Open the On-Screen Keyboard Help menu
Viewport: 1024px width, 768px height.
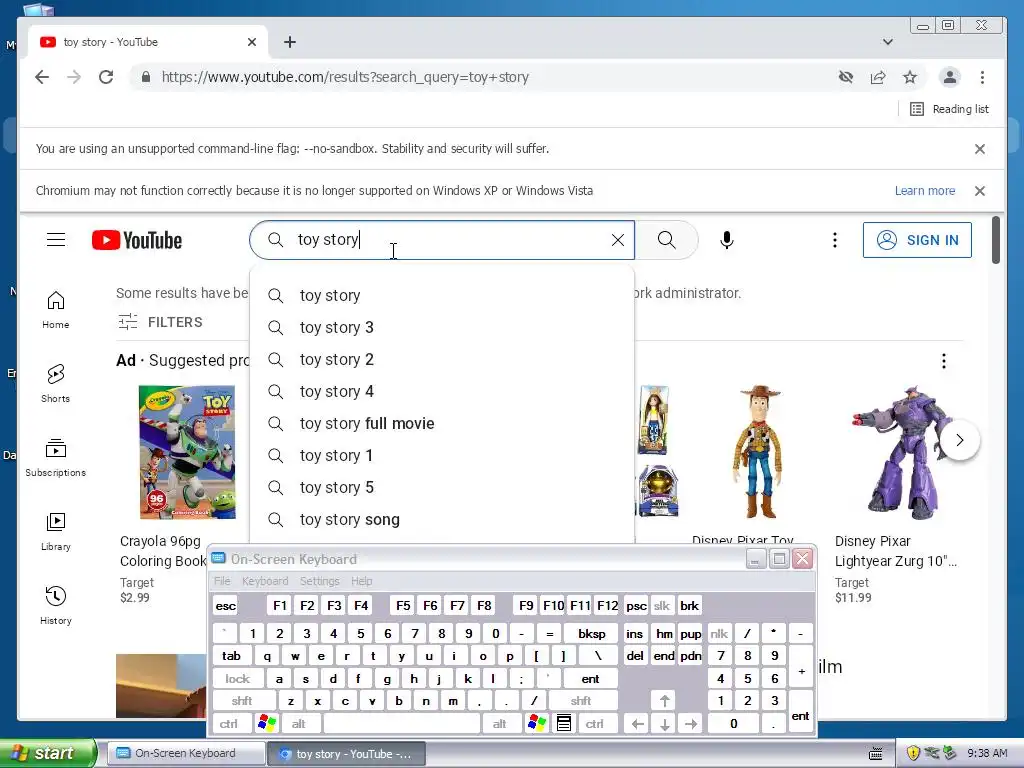(361, 581)
